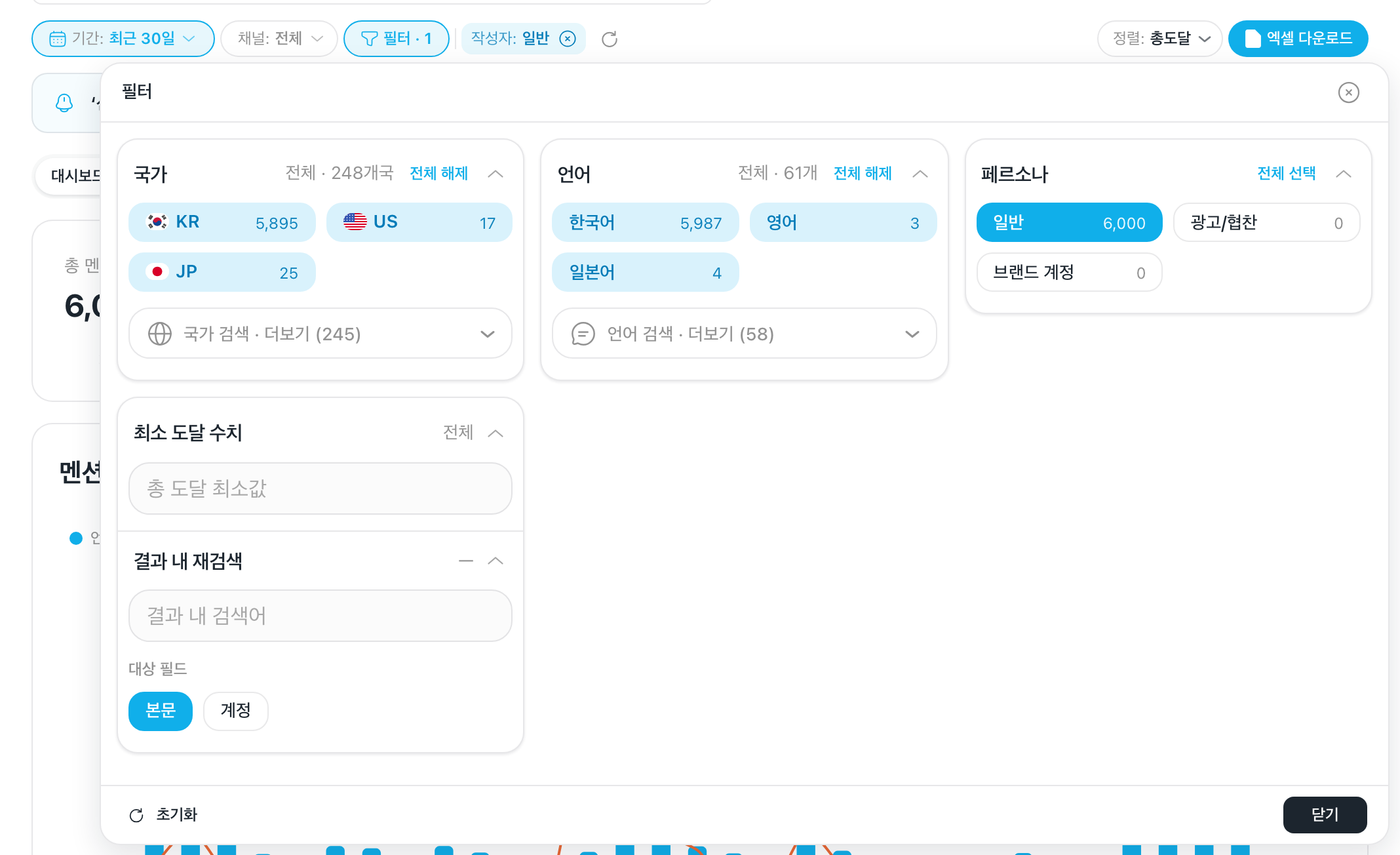Viewport: 1400px width, 855px height.
Task: Click the bell notification icon
Action: click(64, 103)
